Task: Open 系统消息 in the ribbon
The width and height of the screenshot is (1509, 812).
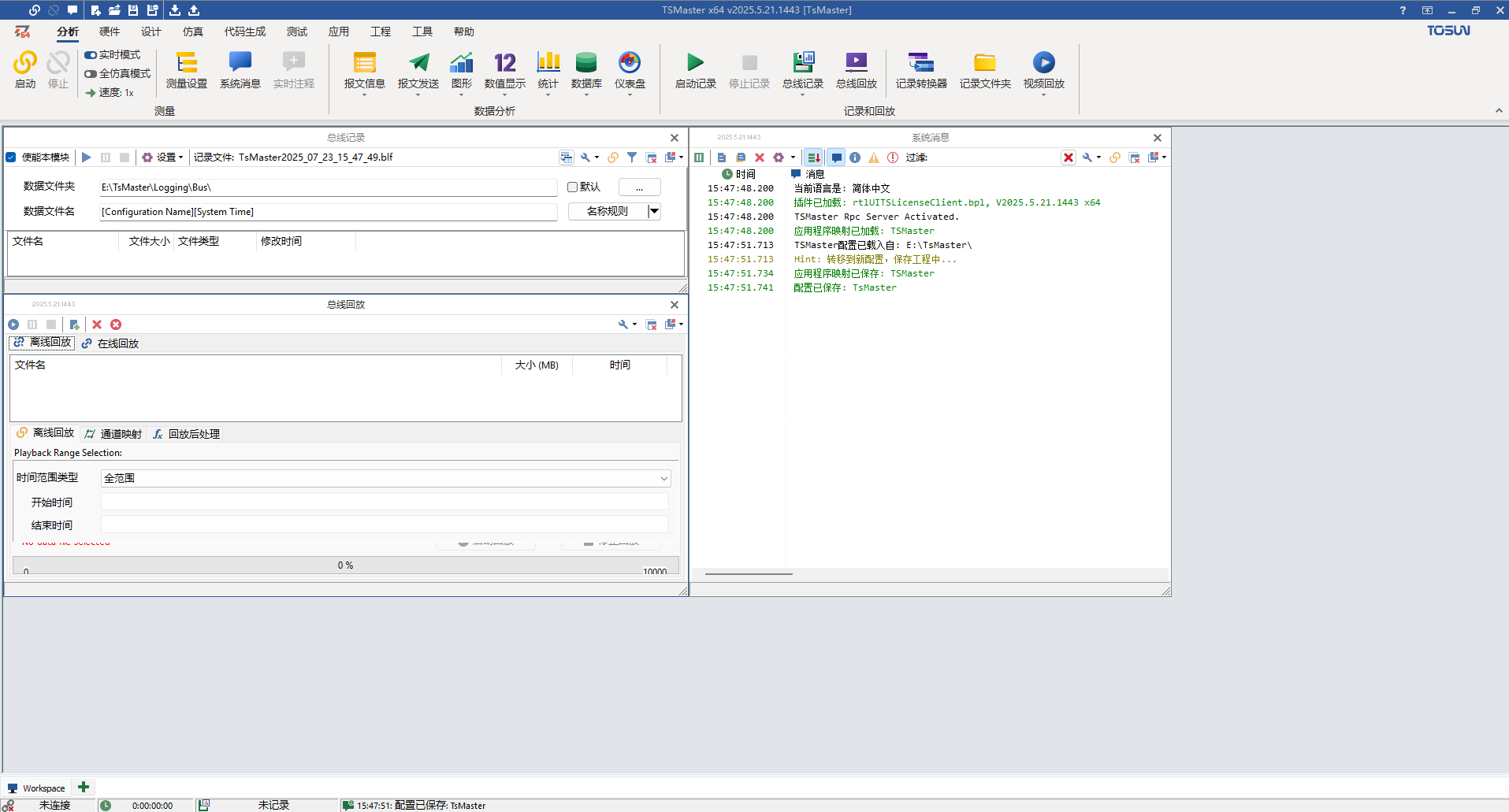Action: pos(240,70)
